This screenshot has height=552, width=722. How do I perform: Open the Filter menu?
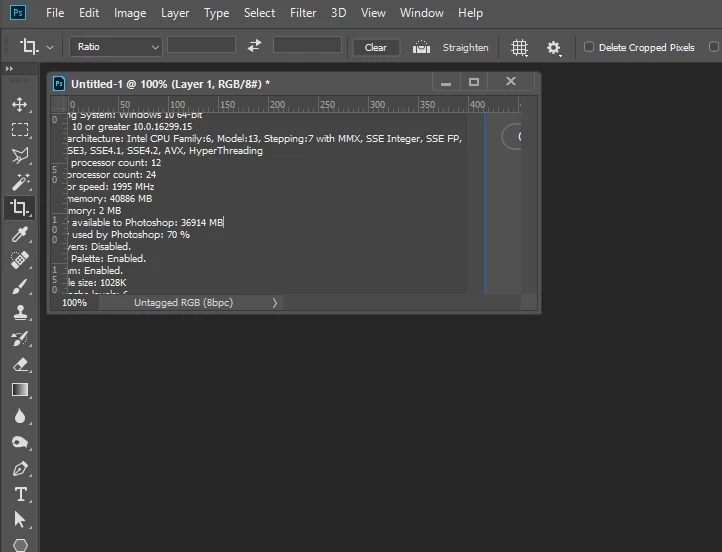[303, 13]
